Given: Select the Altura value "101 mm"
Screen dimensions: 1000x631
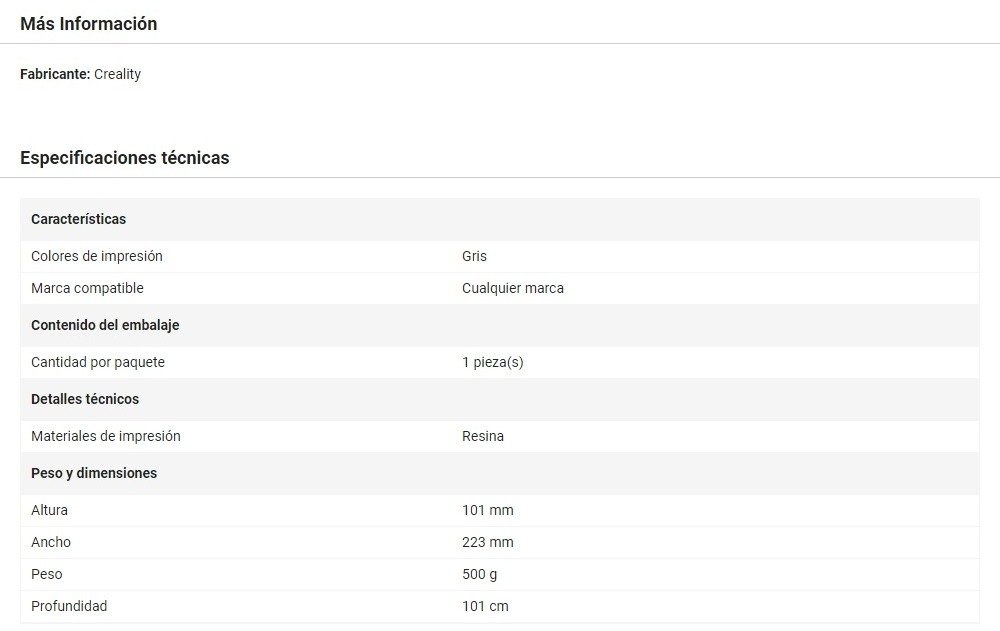Looking at the screenshot, I should (487, 510).
